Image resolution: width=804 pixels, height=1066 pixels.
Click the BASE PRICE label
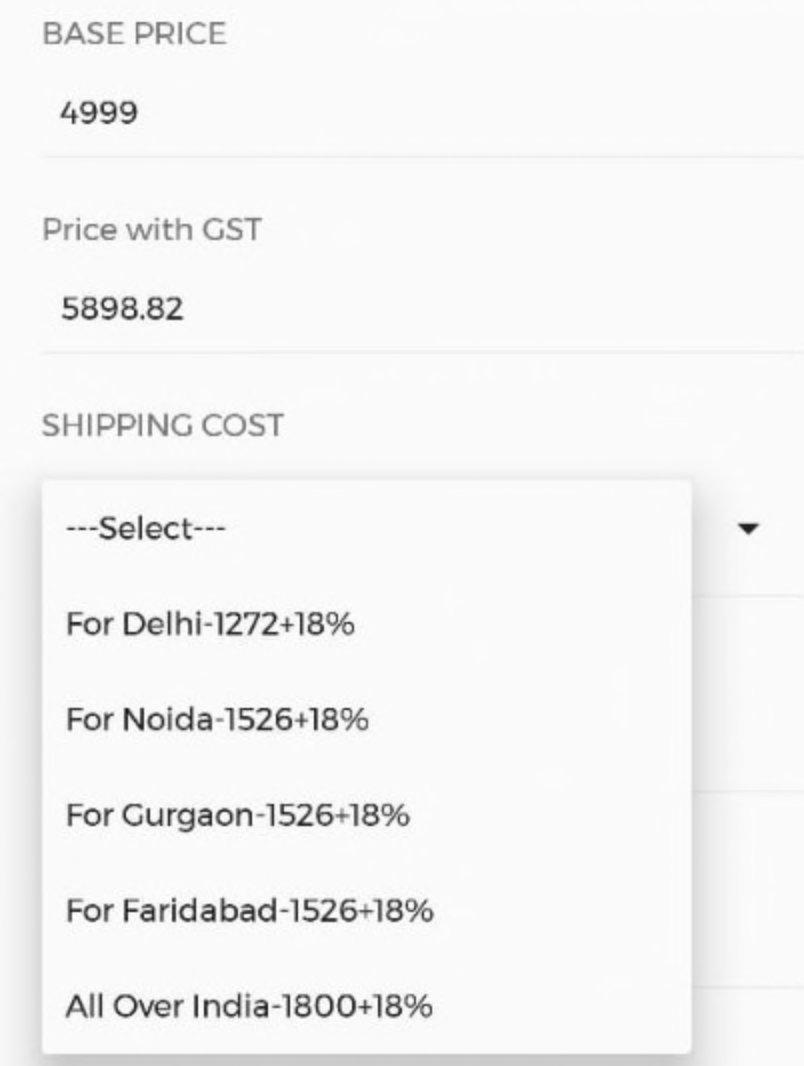(135, 34)
